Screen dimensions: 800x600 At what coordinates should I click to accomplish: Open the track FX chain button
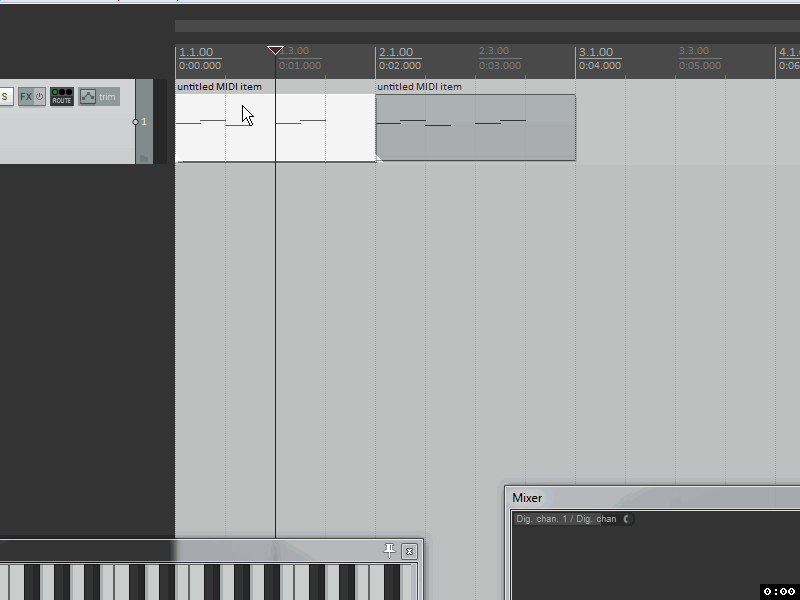[26, 96]
